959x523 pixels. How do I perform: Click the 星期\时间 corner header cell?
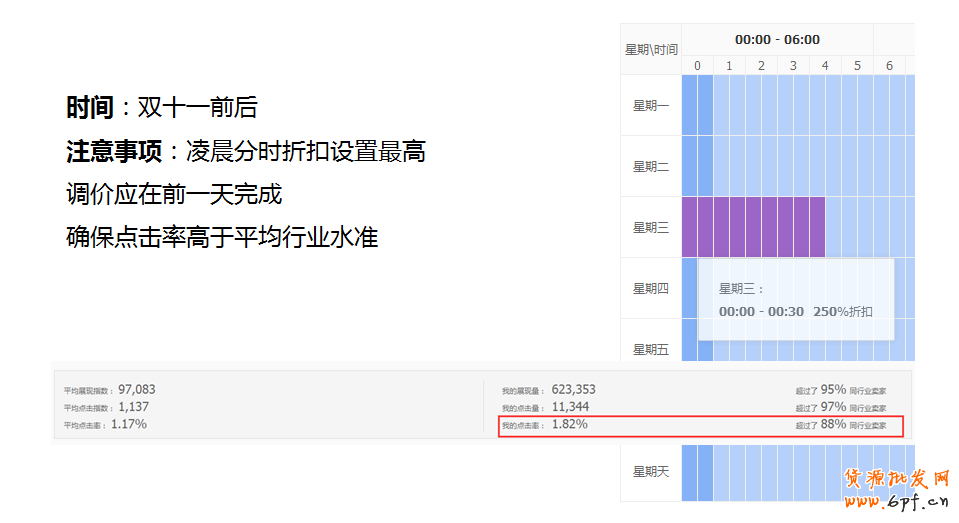coord(651,49)
